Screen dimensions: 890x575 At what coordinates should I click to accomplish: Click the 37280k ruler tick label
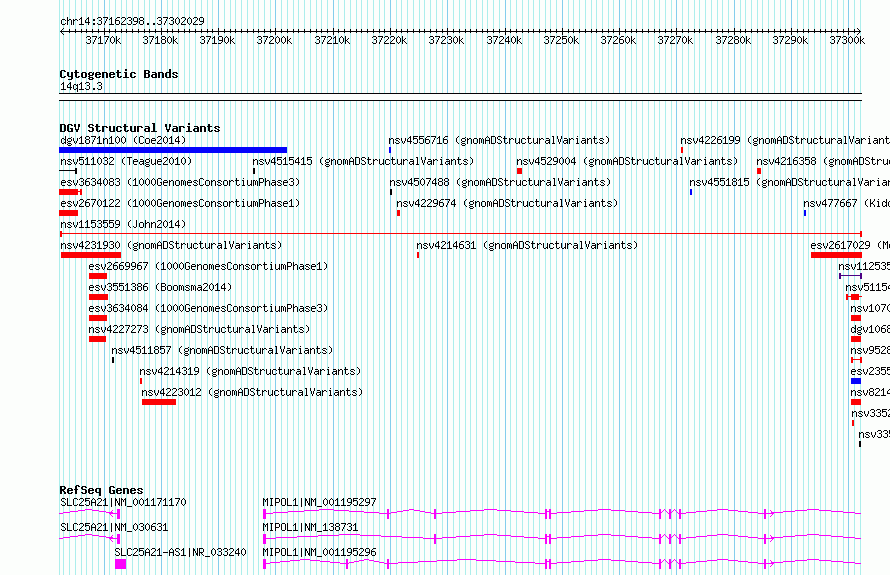point(733,40)
